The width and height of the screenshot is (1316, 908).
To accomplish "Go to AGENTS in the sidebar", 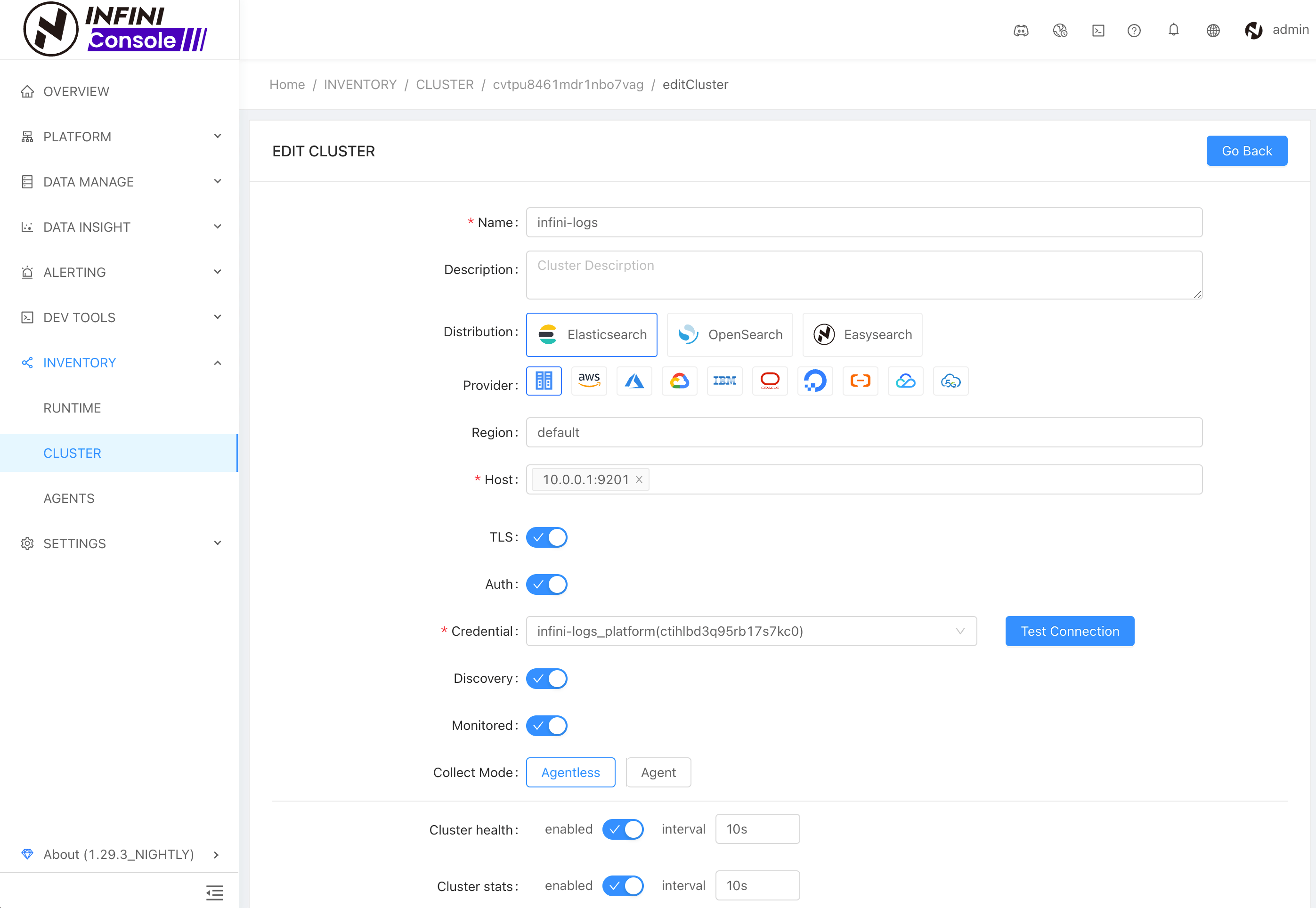I will [69, 498].
